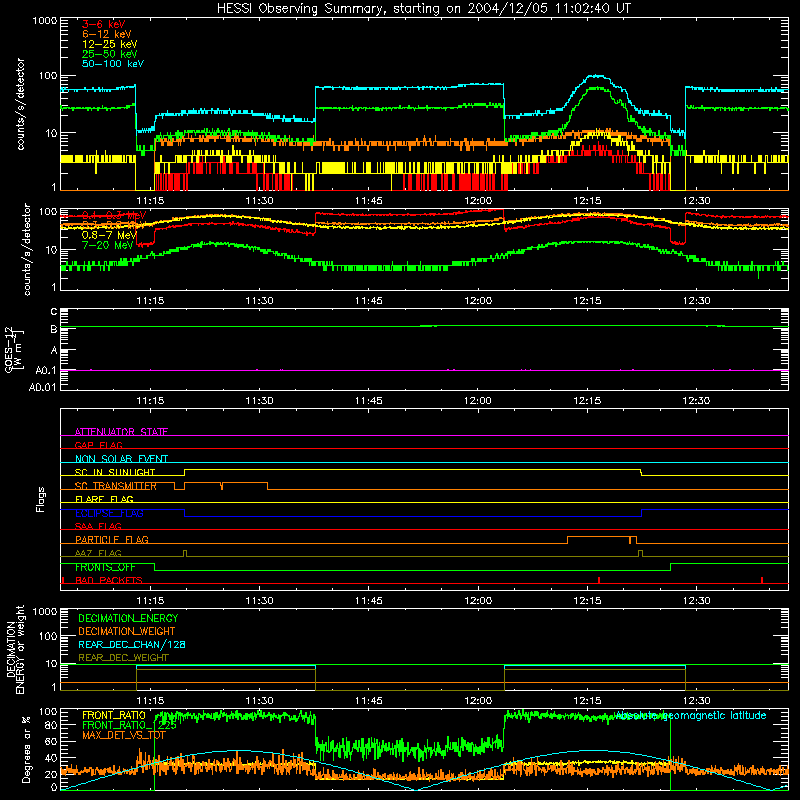The width and height of the screenshot is (800, 800).
Task: Select the orange '6-12 keV' legend label
Action: (x=107, y=34)
